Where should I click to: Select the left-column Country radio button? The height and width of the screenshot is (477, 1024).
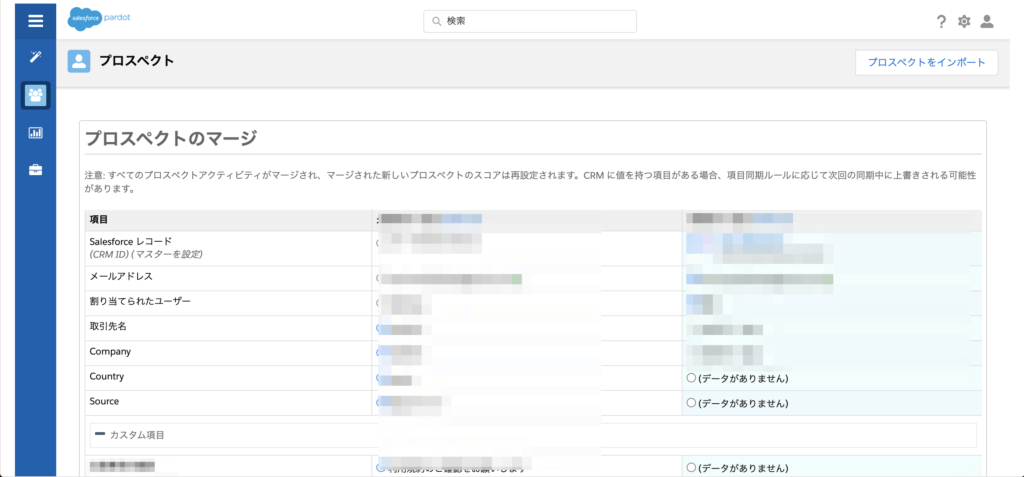coord(380,378)
